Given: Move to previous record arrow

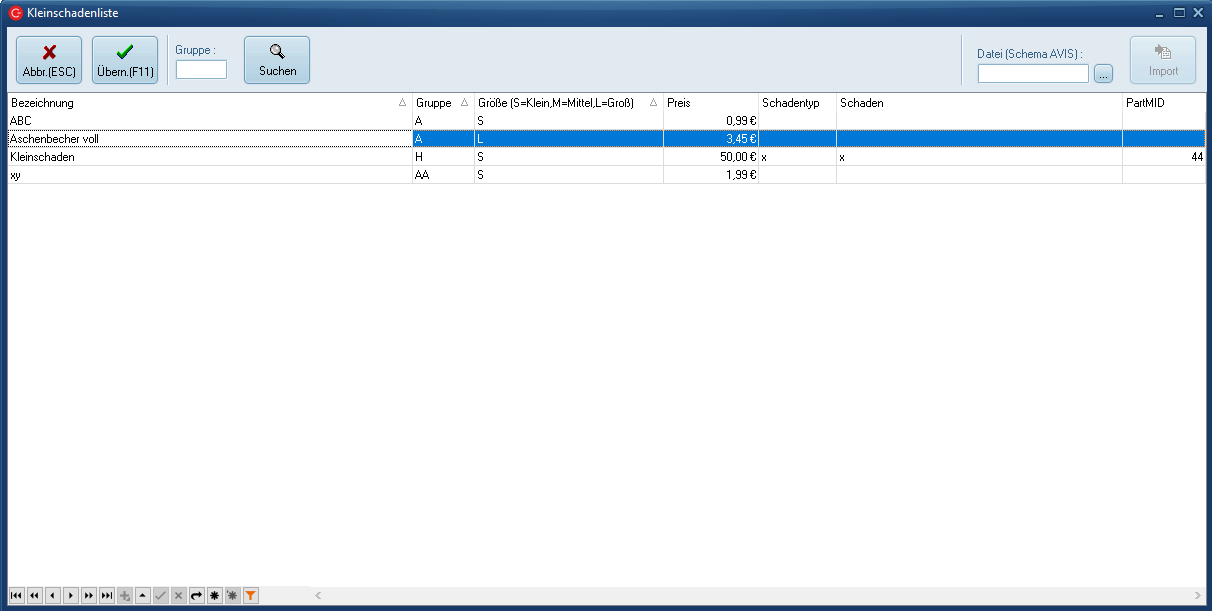Looking at the screenshot, I should [52, 596].
